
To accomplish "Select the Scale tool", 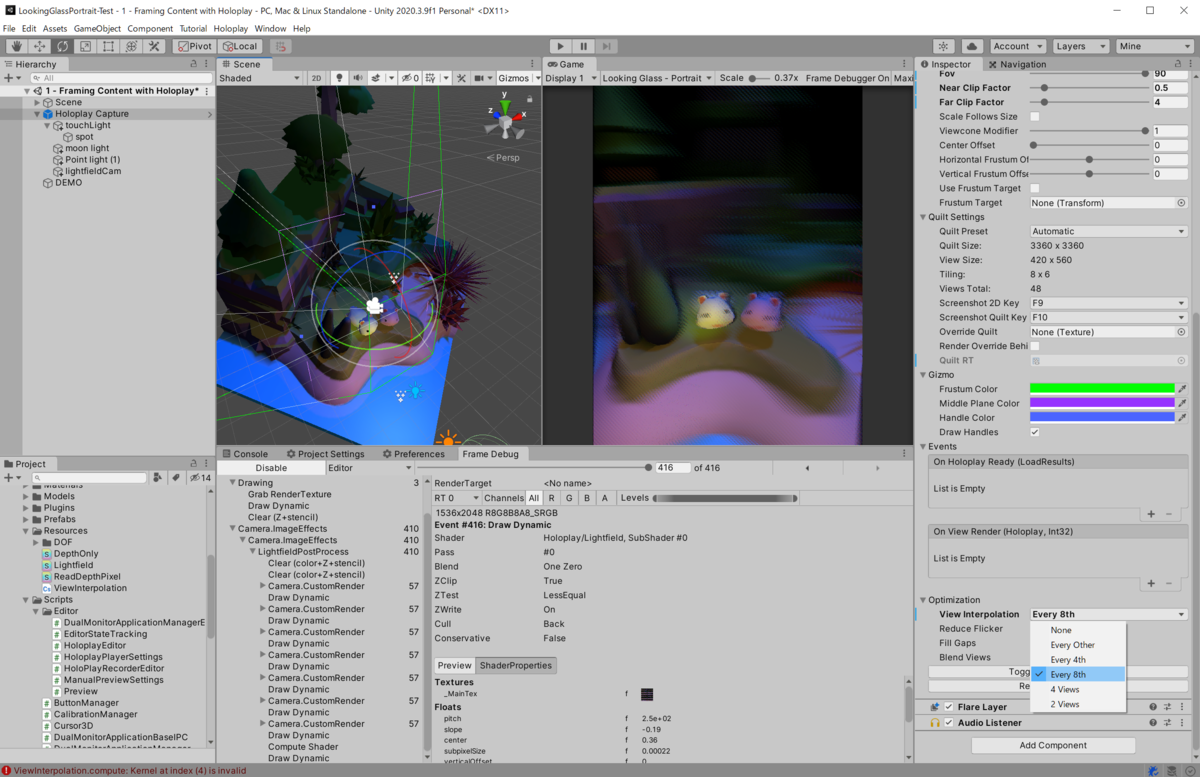I will click(x=86, y=46).
